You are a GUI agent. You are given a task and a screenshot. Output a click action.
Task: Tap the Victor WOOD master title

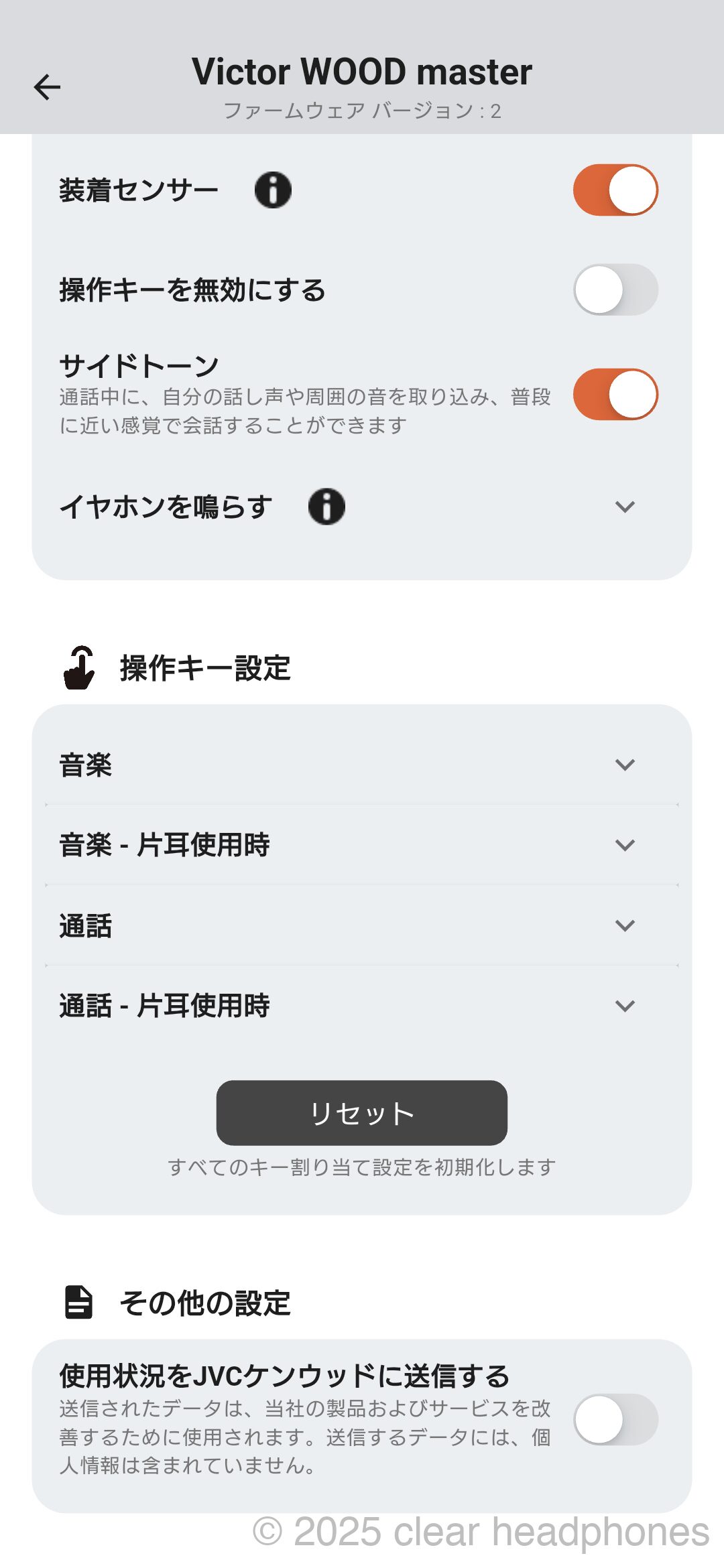point(362,72)
